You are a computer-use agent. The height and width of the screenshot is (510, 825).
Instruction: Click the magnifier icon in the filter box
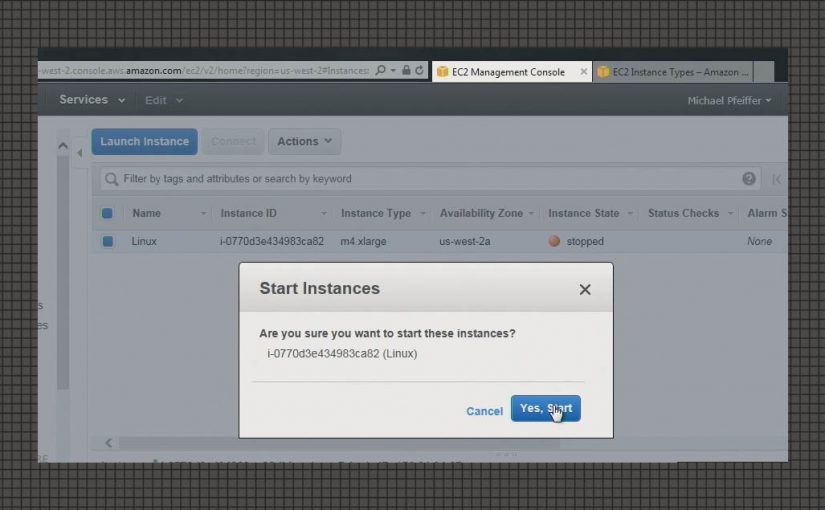pyautogui.click(x=111, y=179)
